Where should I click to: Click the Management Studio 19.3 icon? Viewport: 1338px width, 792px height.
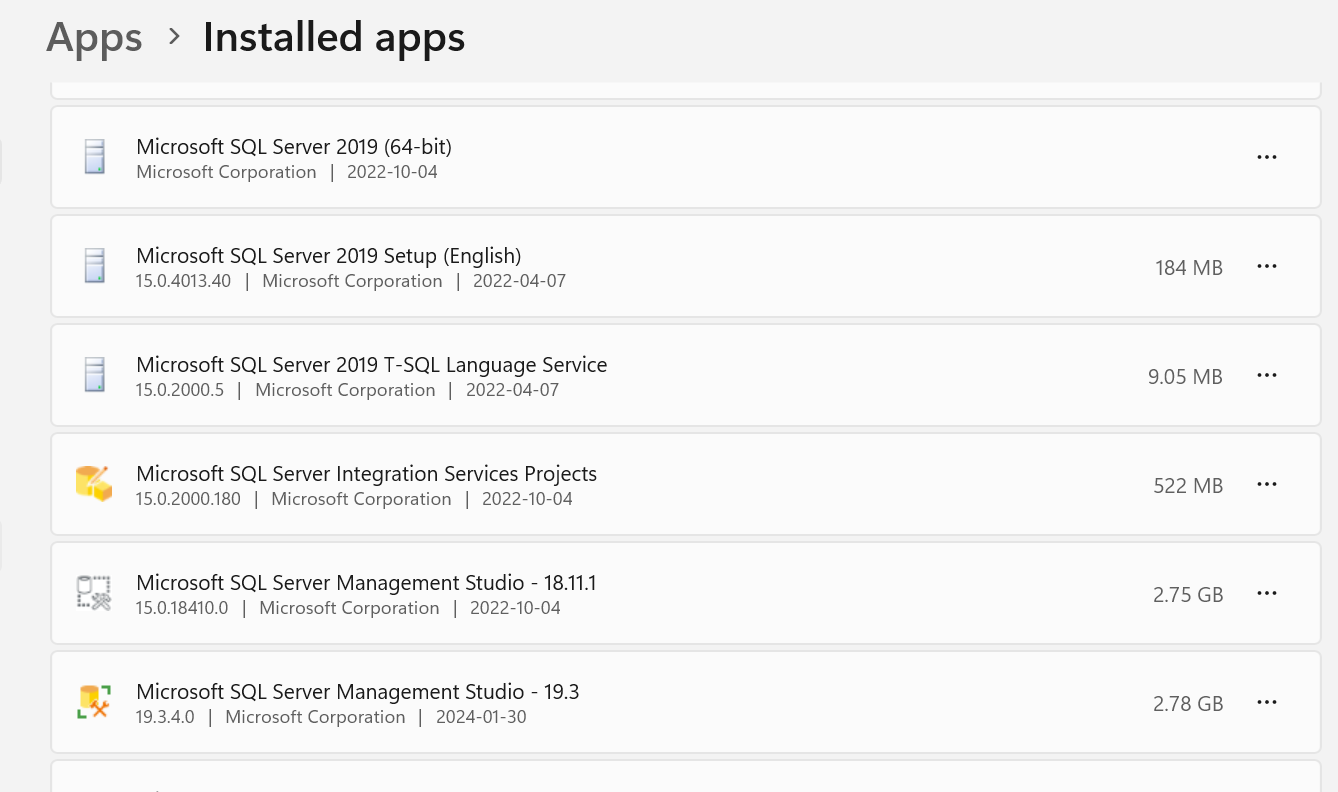tap(94, 702)
